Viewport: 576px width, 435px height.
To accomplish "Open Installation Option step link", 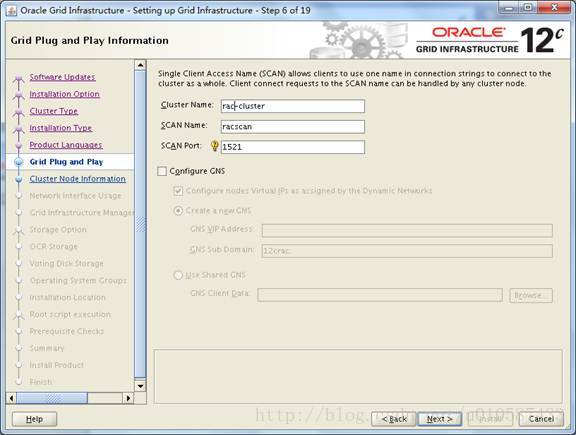I will tap(65, 94).
